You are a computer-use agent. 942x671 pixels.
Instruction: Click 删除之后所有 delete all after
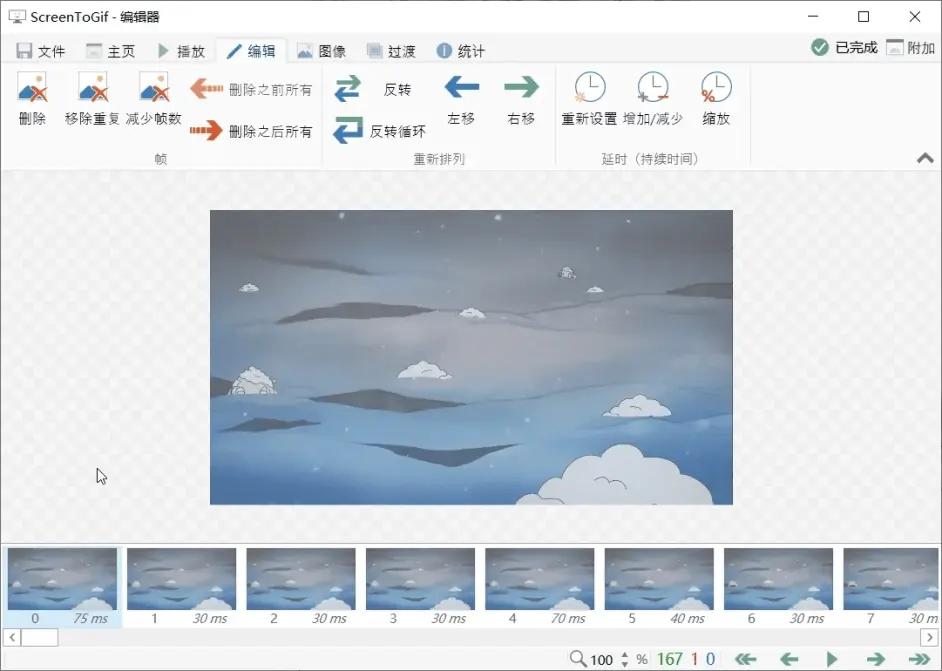[x=251, y=130]
